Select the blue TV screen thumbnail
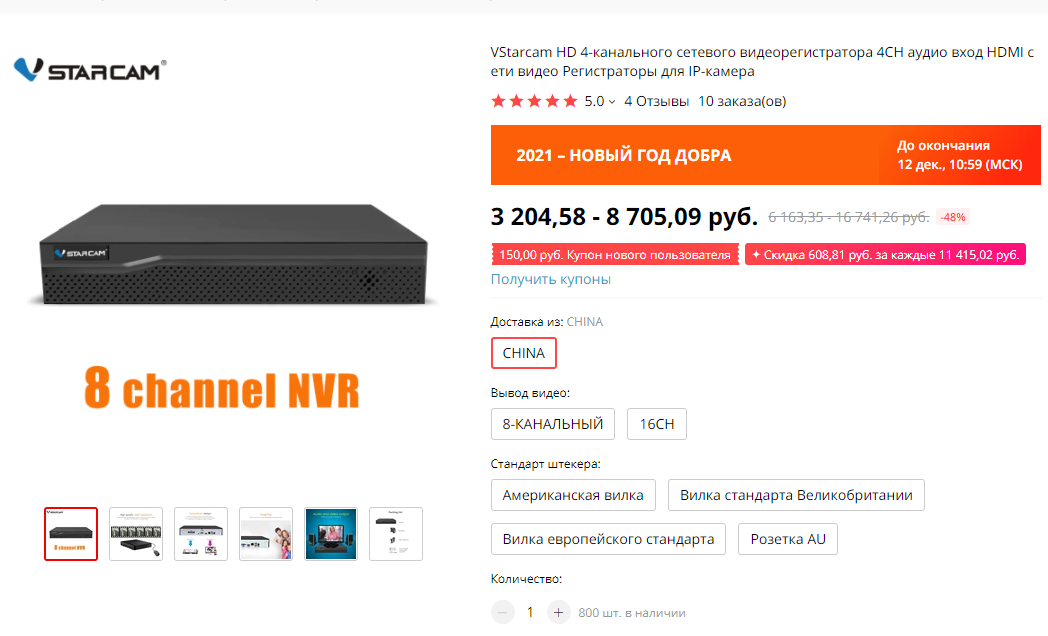The height and width of the screenshot is (636, 1048). pyautogui.click(x=331, y=534)
